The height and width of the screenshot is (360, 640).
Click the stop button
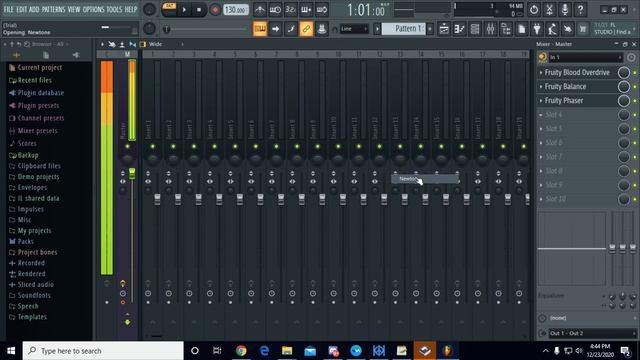pyautogui.click(x=199, y=9)
